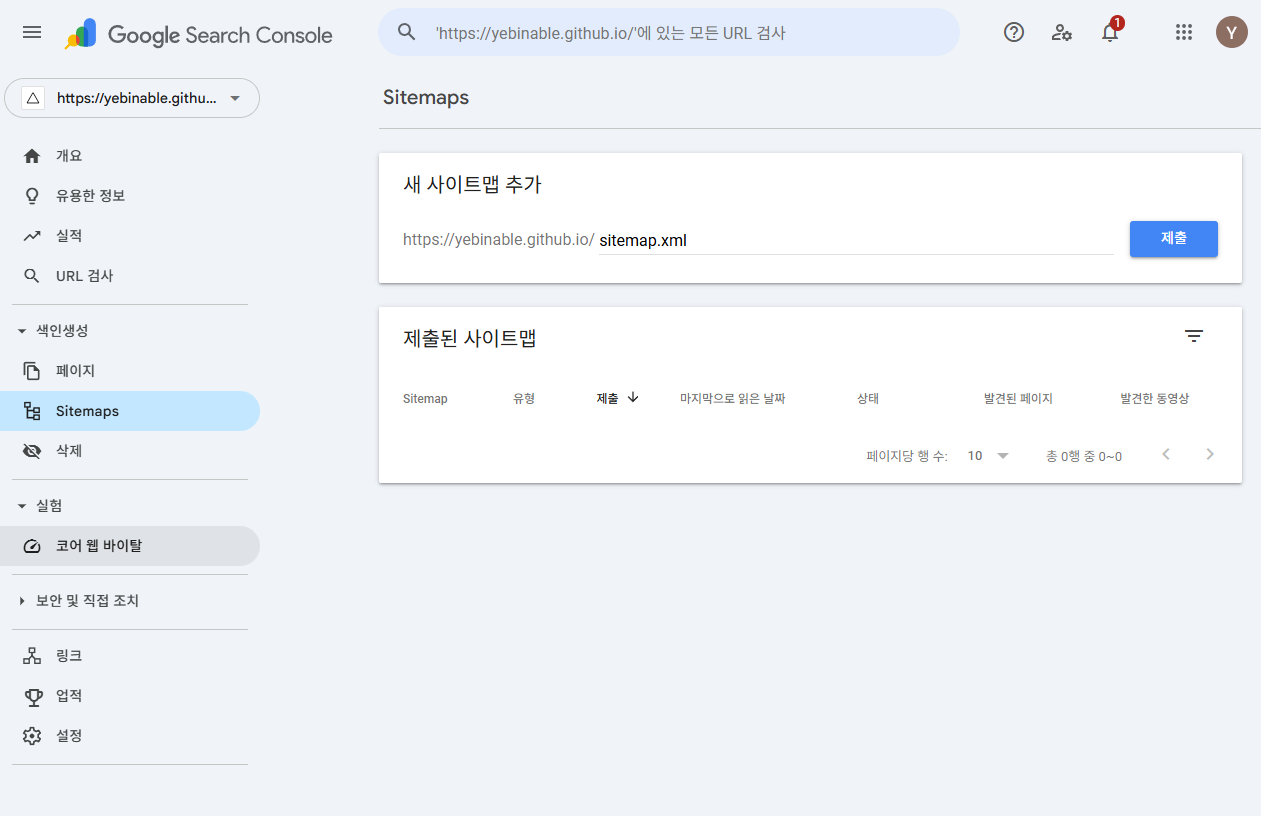The width and height of the screenshot is (1261, 816).
Task: Click the 제출 submit button
Action: pos(1174,239)
